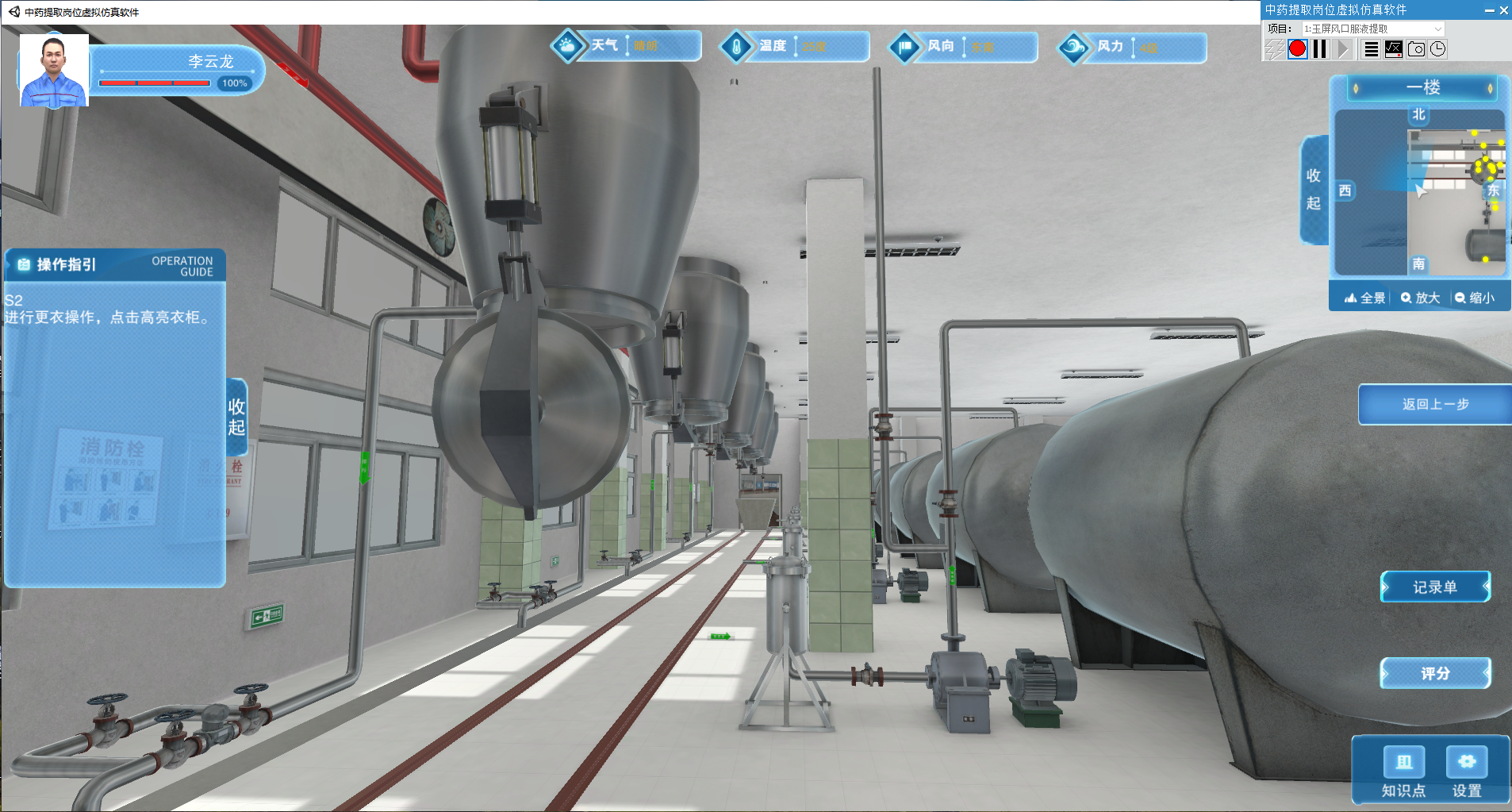Open the 知识点 knowledge points icon
The width and height of the screenshot is (1512, 812).
coord(1403,762)
